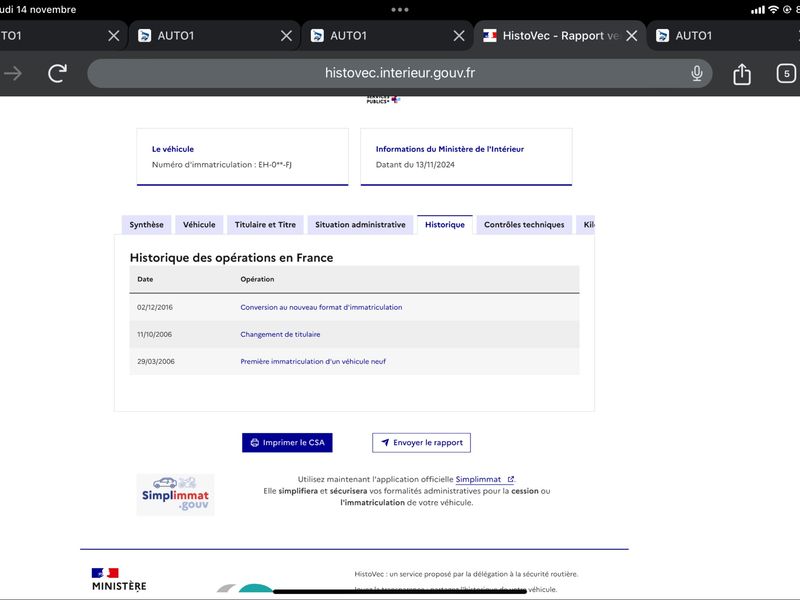Click the Imprimer le CSA button
This screenshot has height=600, width=800.
287,442
